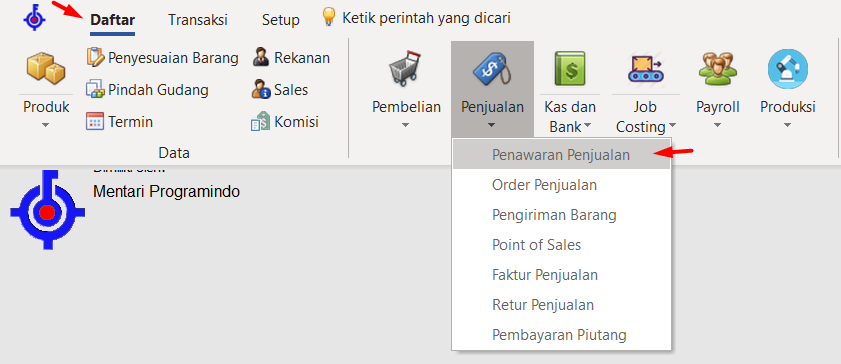This screenshot has height=364, width=841.
Task: Switch to the Transaksi tab
Action: [x=198, y=20]
